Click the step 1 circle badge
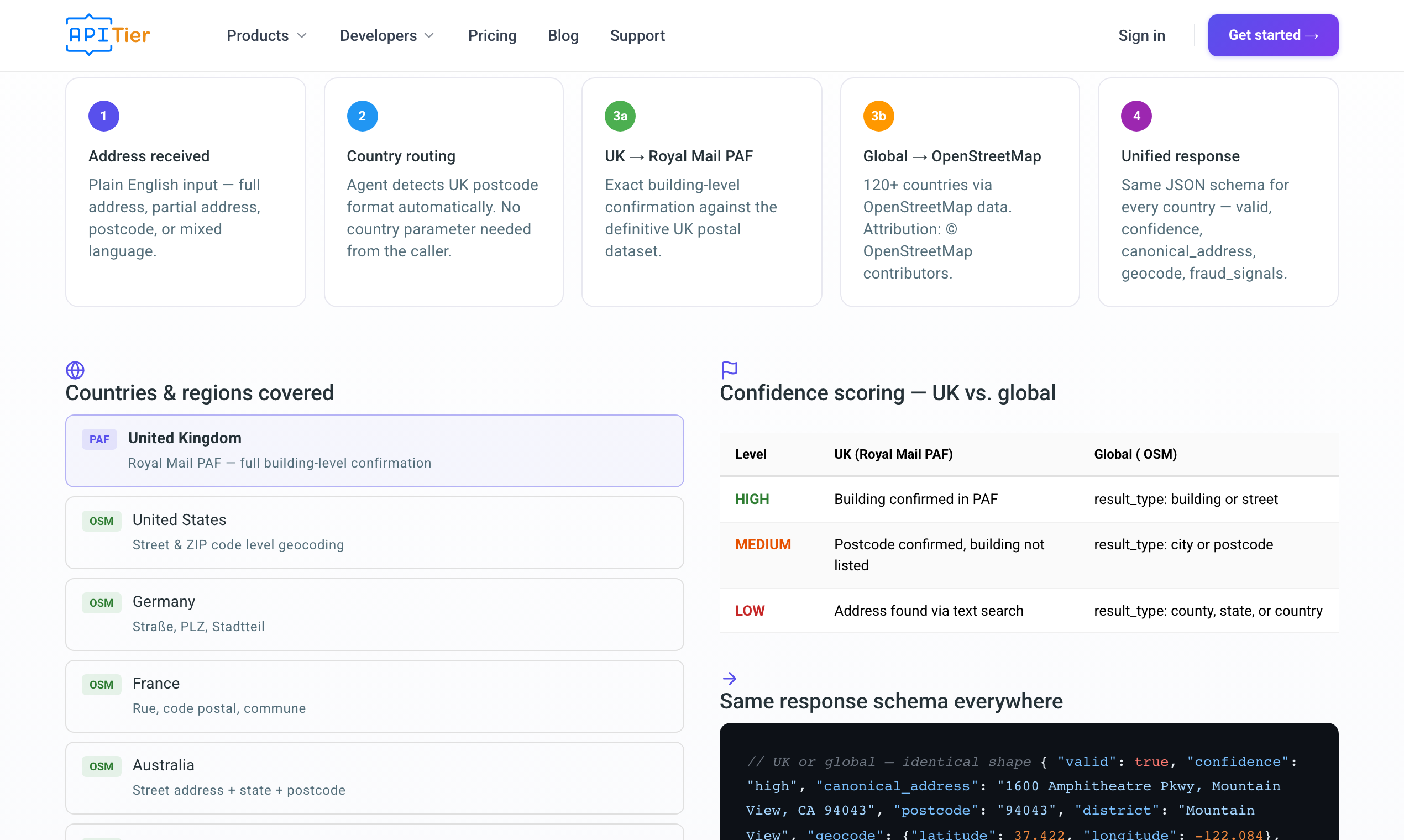The image size is (1404, 840). (103, 116)
